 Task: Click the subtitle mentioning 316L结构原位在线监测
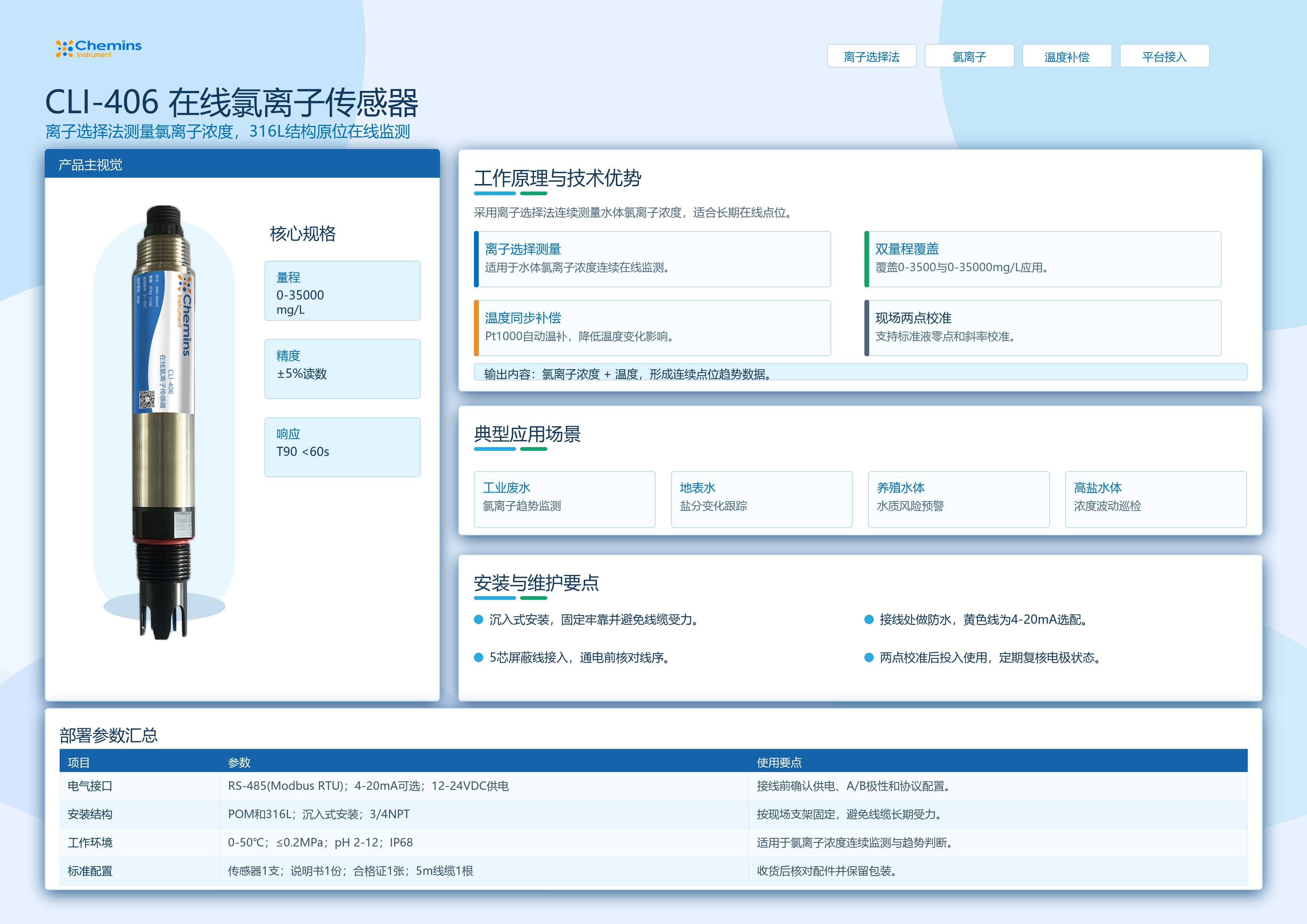click(228, 132)
